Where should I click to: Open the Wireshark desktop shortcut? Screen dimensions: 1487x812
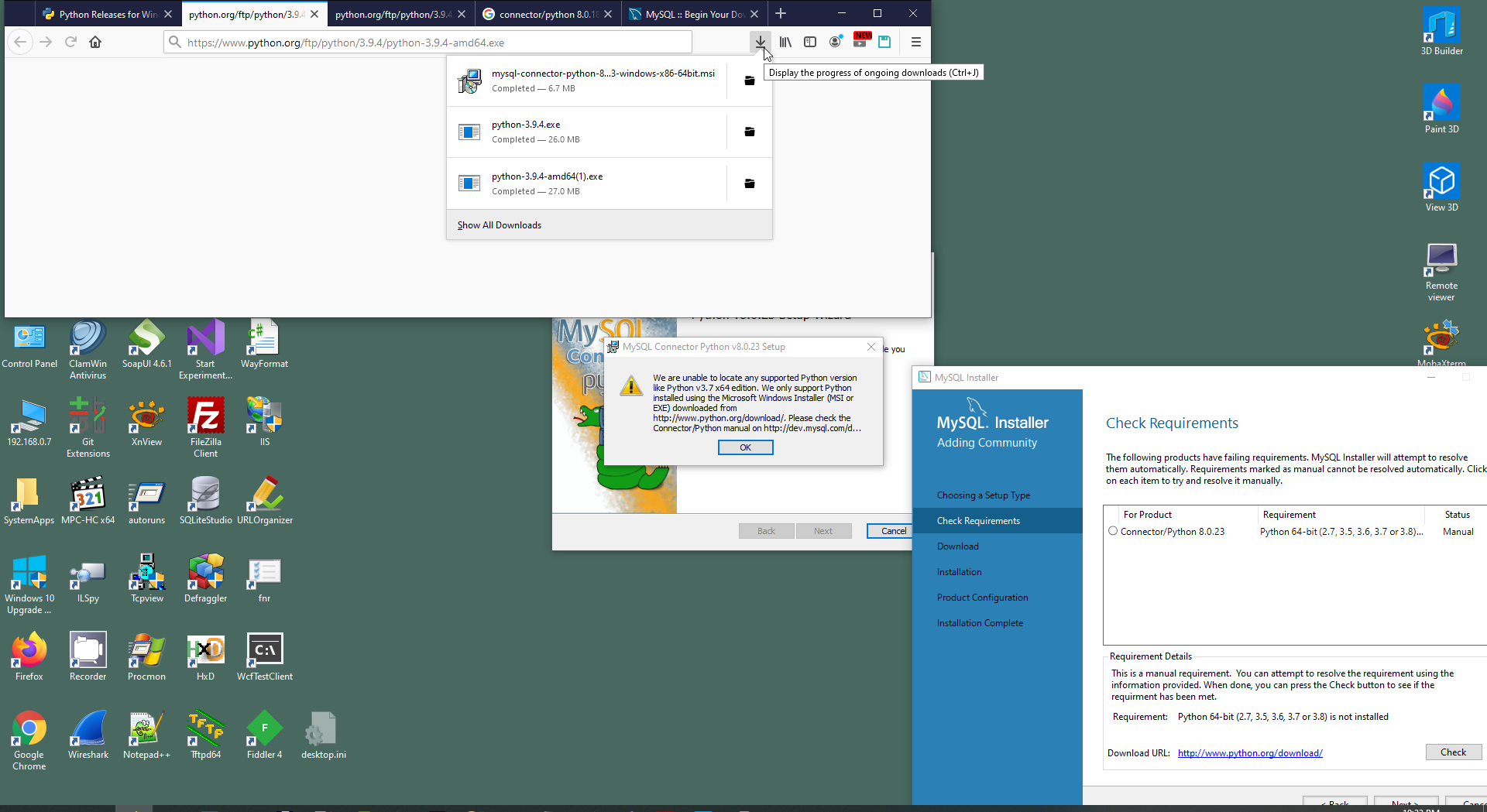pos(88,735)
